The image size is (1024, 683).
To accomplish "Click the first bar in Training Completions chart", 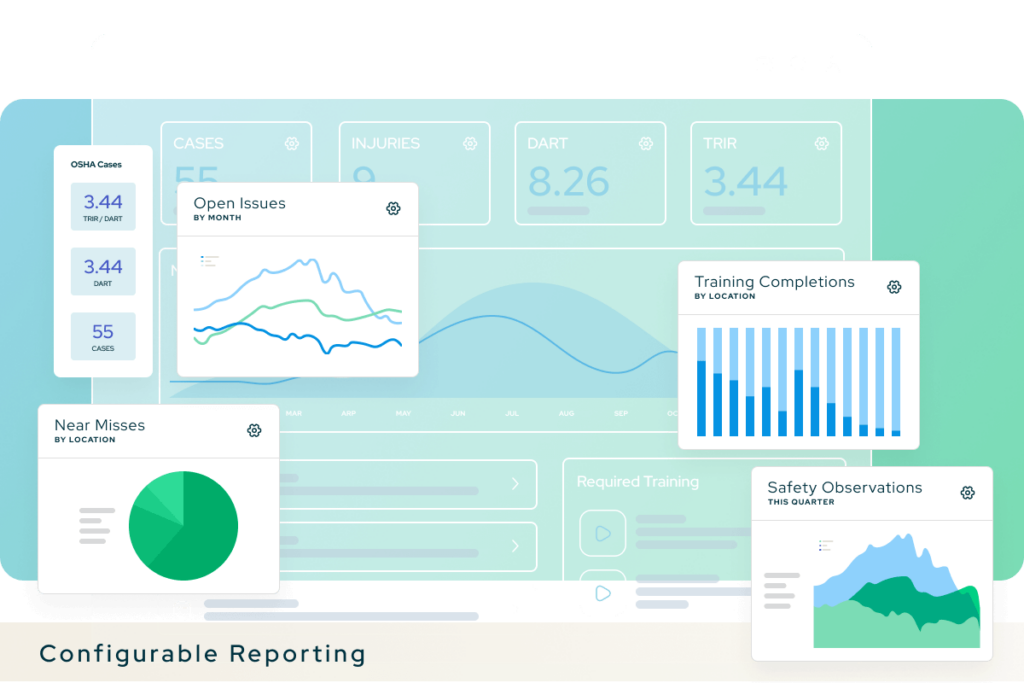I will coord(701,398).
